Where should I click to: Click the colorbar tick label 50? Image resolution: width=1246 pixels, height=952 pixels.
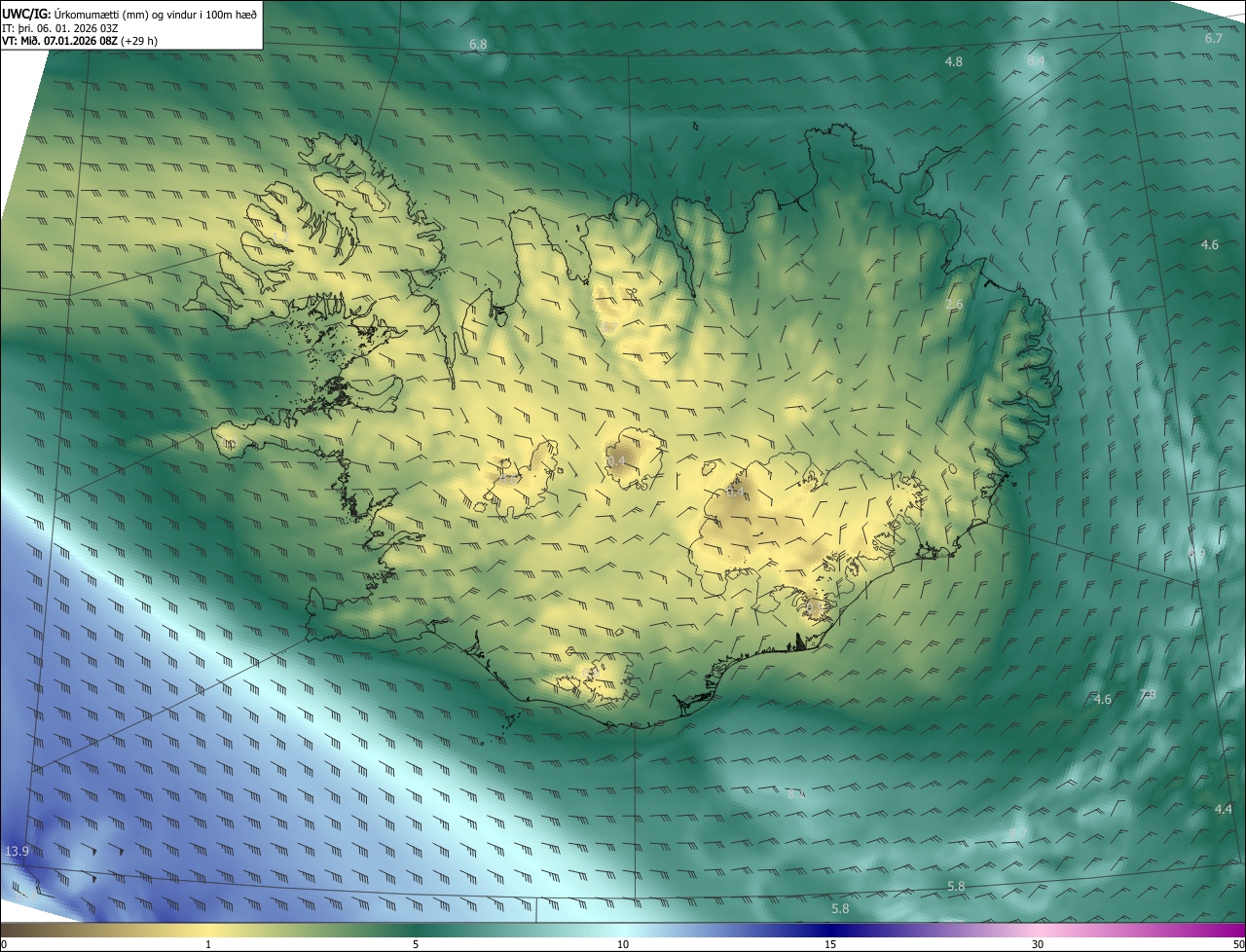pyautogui.click(x=1238, y=945)
